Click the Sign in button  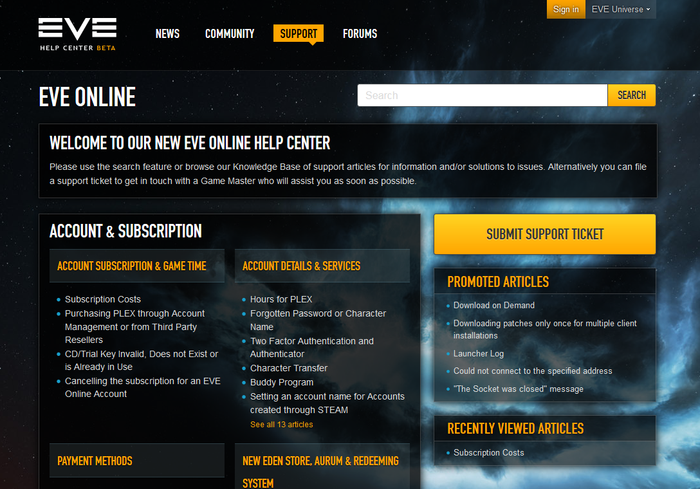[x=566, y=9]
